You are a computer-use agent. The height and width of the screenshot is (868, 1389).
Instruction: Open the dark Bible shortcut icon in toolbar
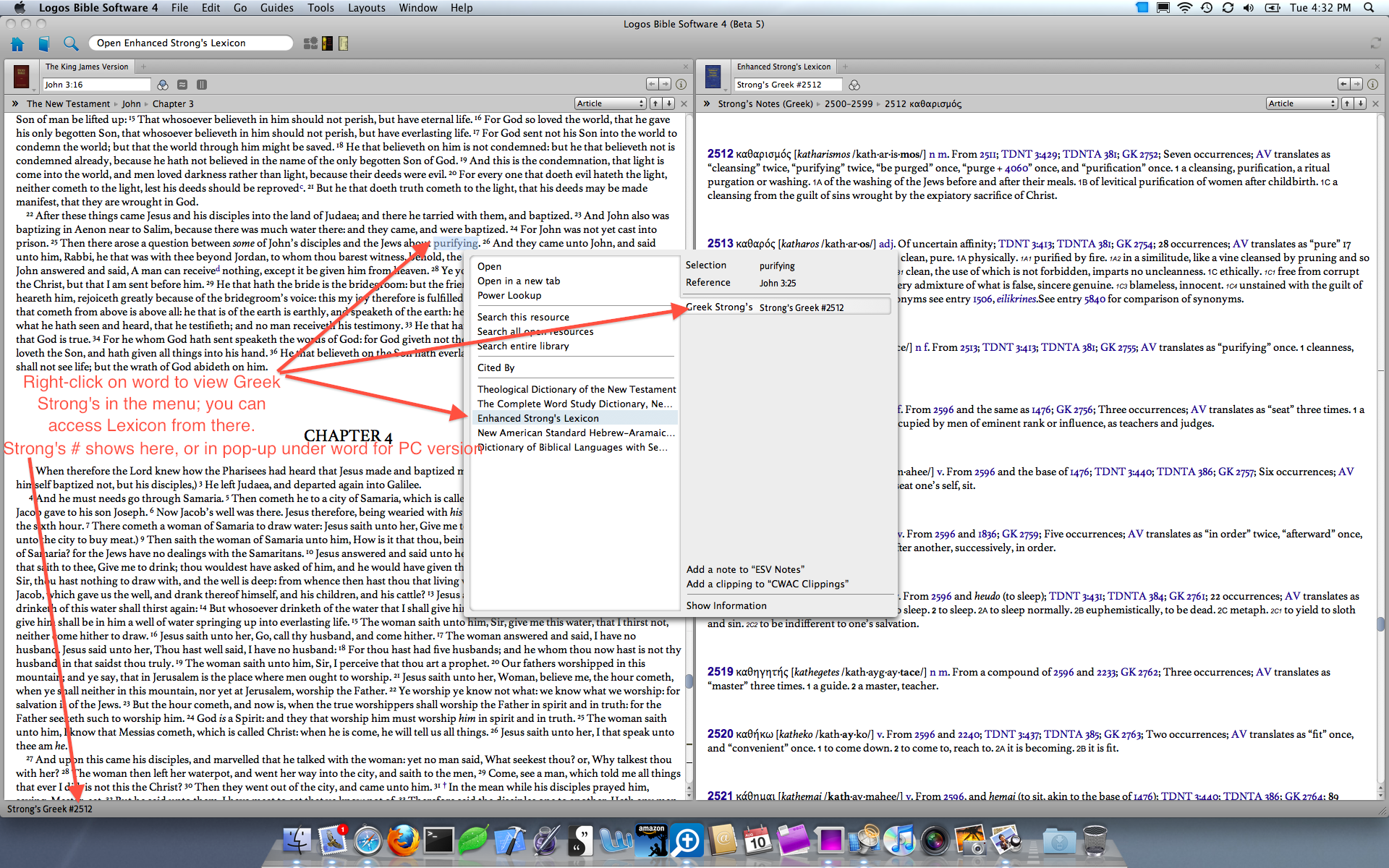(x=328, y=43)
